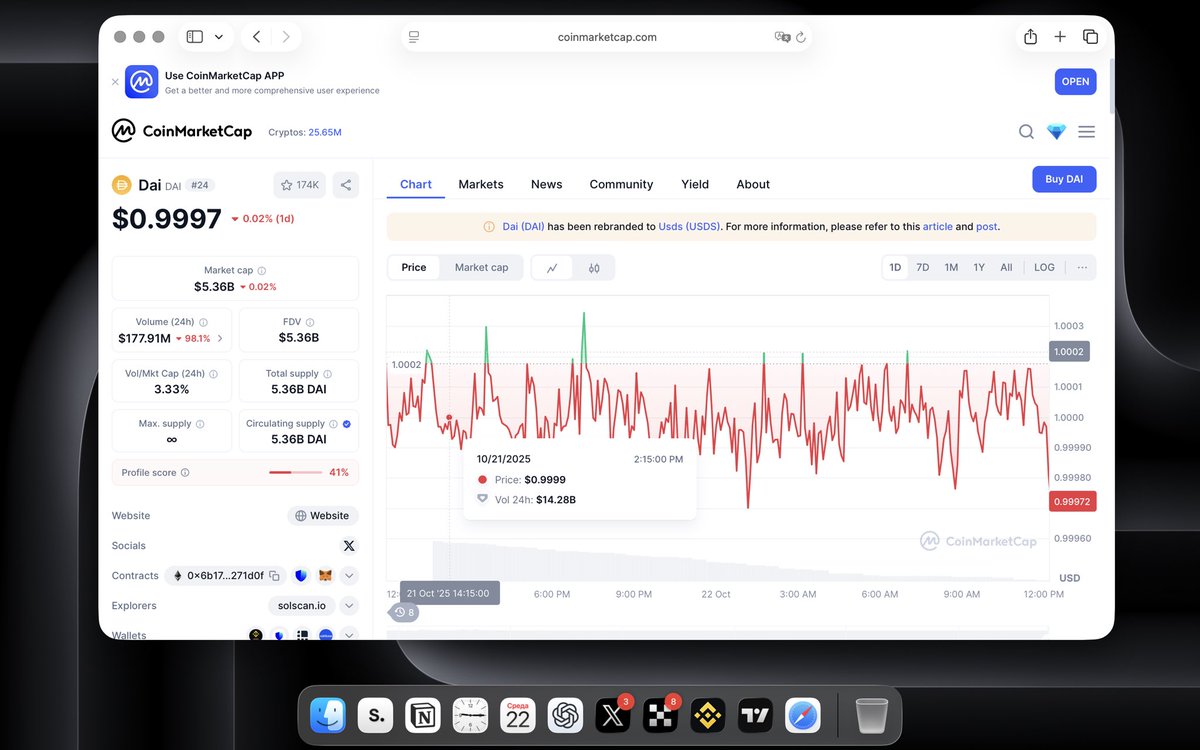Switch to the Markets tab
The width and height of the screenshot is (1200, 750).
coord(481,184)
